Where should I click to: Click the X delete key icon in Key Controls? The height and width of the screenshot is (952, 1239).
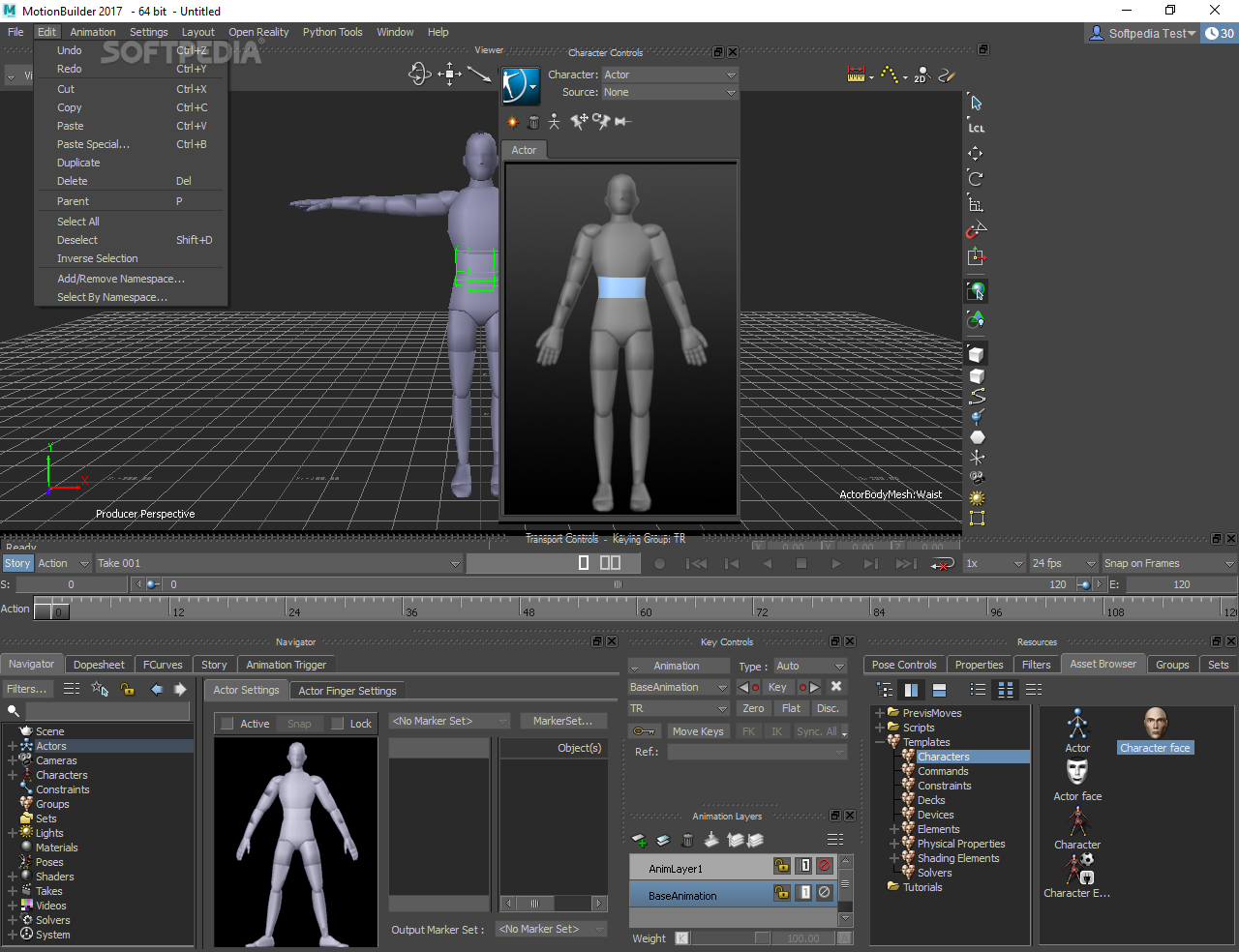coord(836,687)
